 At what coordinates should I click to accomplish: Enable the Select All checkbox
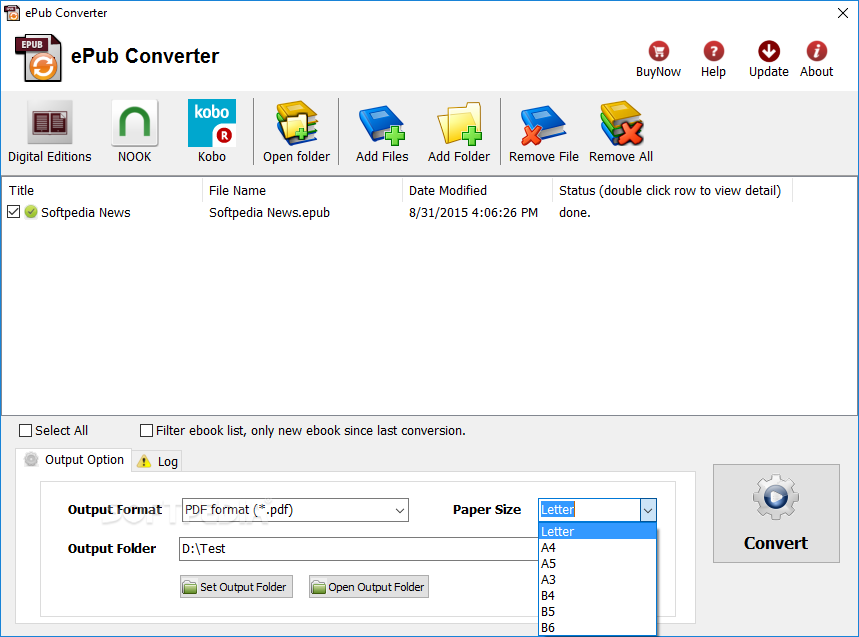25,431
